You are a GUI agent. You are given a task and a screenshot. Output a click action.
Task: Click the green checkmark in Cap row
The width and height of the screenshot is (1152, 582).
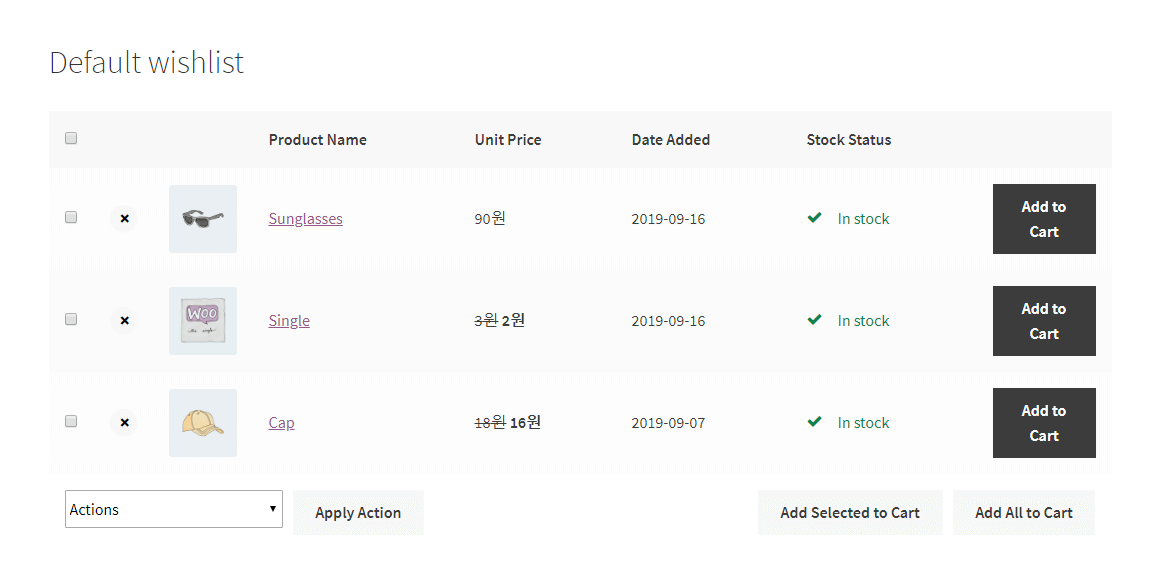(814, 422)
